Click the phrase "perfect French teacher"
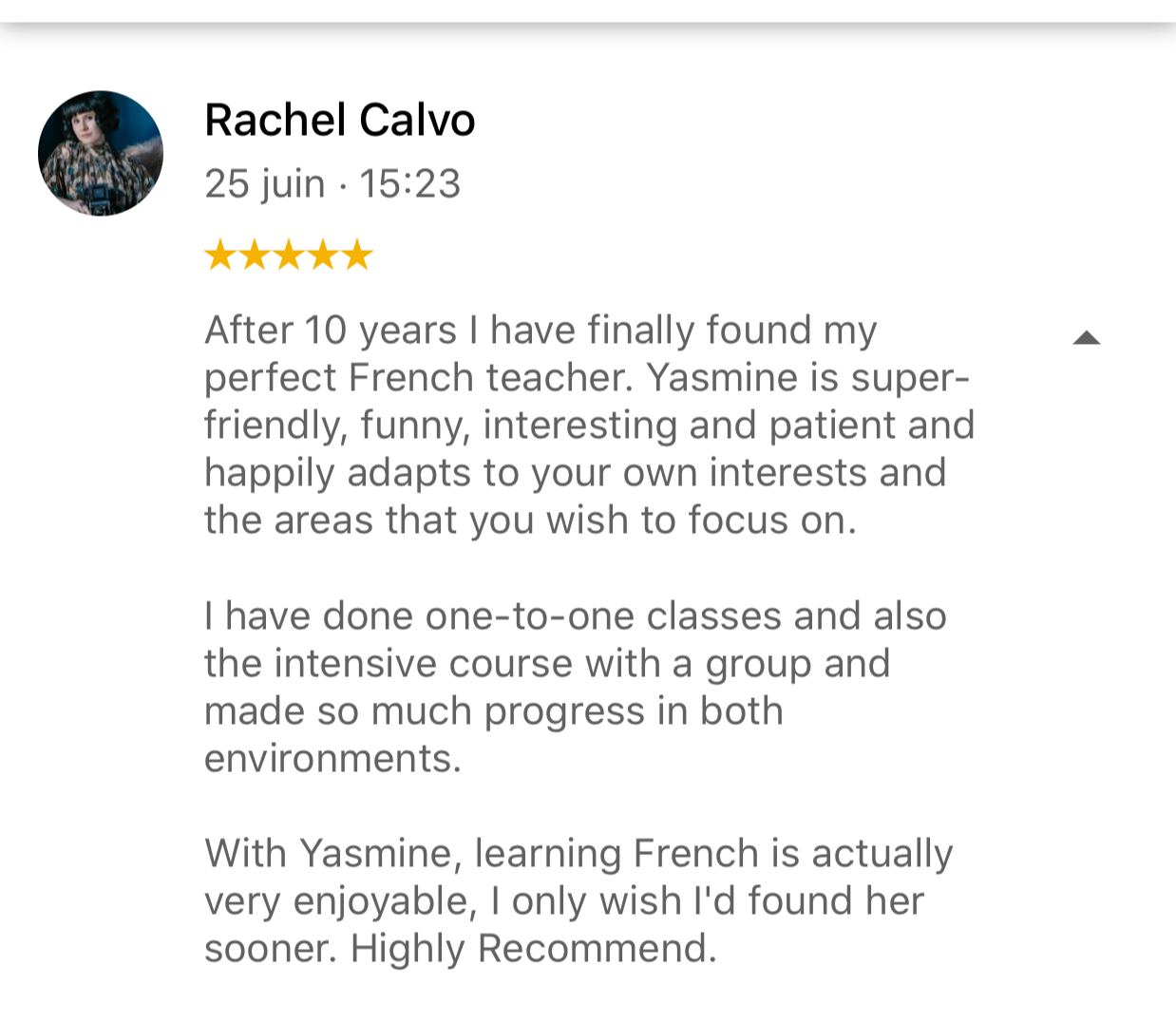This screenshot has height=1022, width=1176. [419, 378]
